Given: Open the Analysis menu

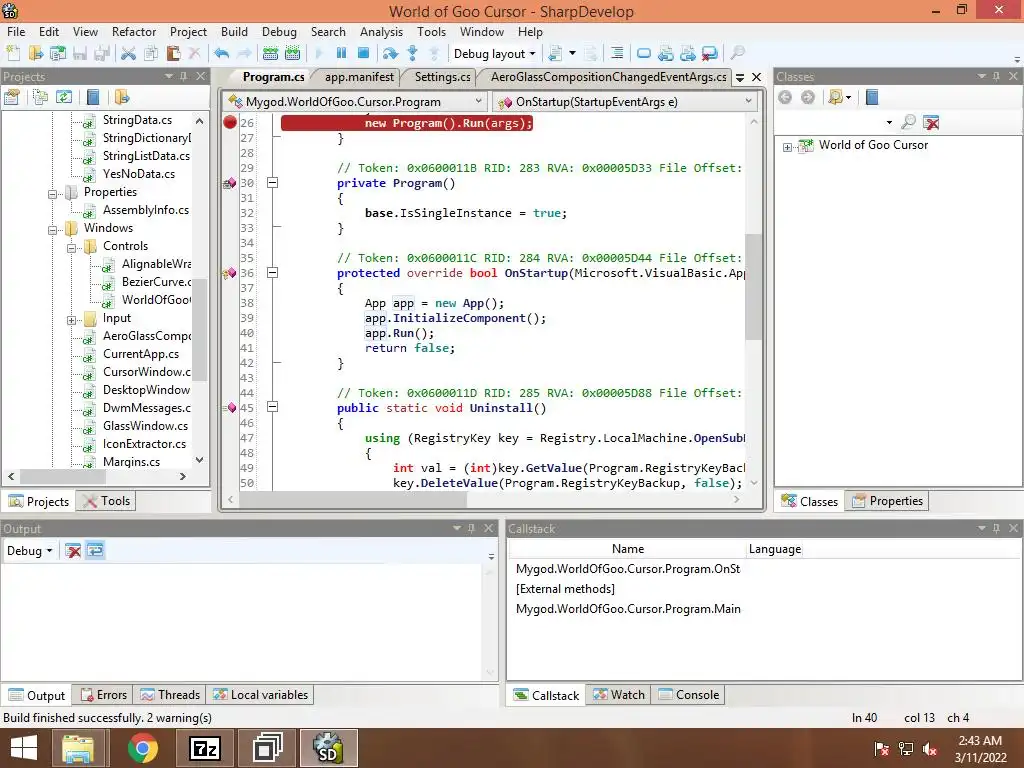Looking at the screenshot, I should pos(381,31).
